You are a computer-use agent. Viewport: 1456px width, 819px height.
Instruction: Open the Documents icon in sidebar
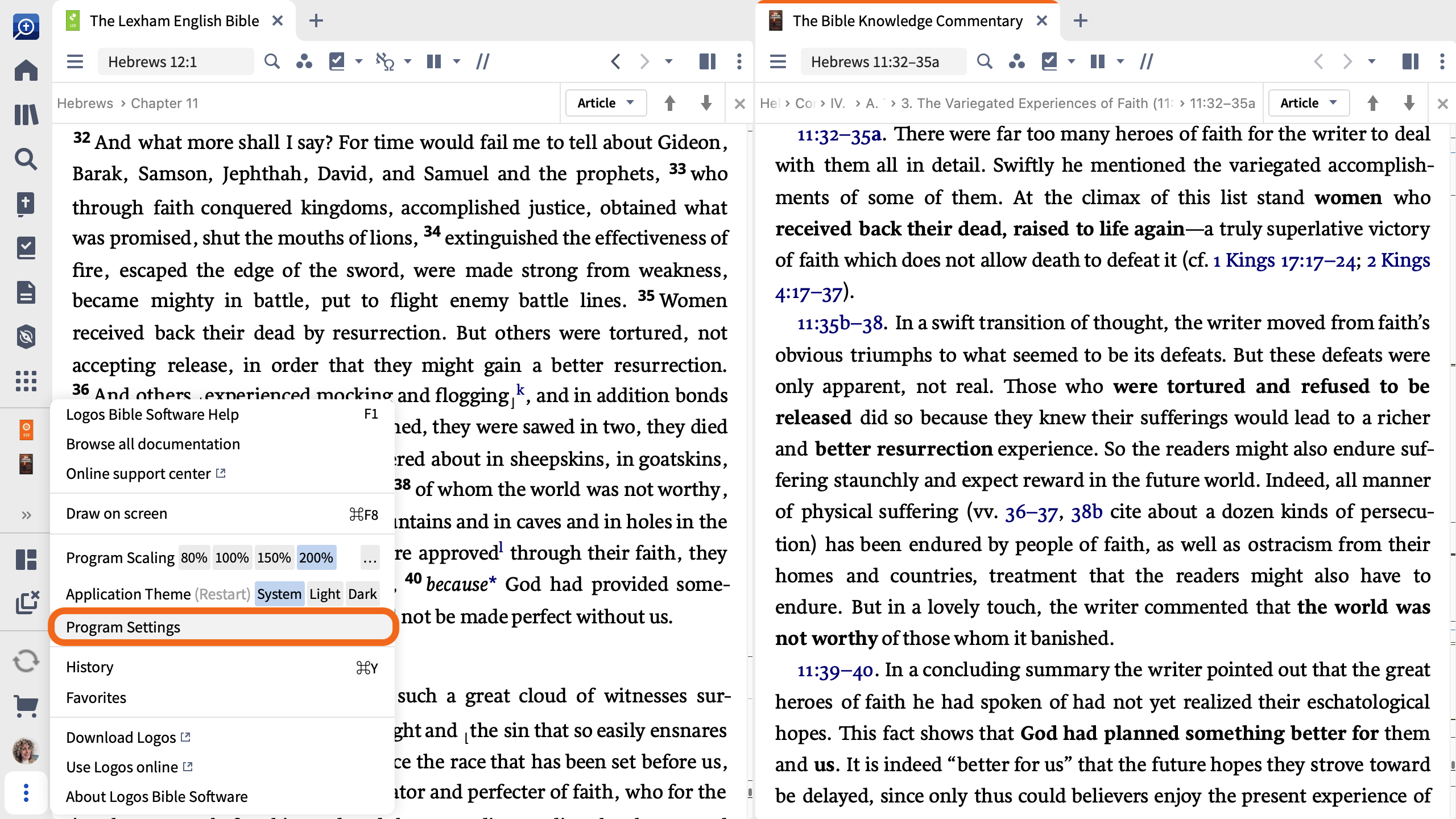(x=26, y=292)
